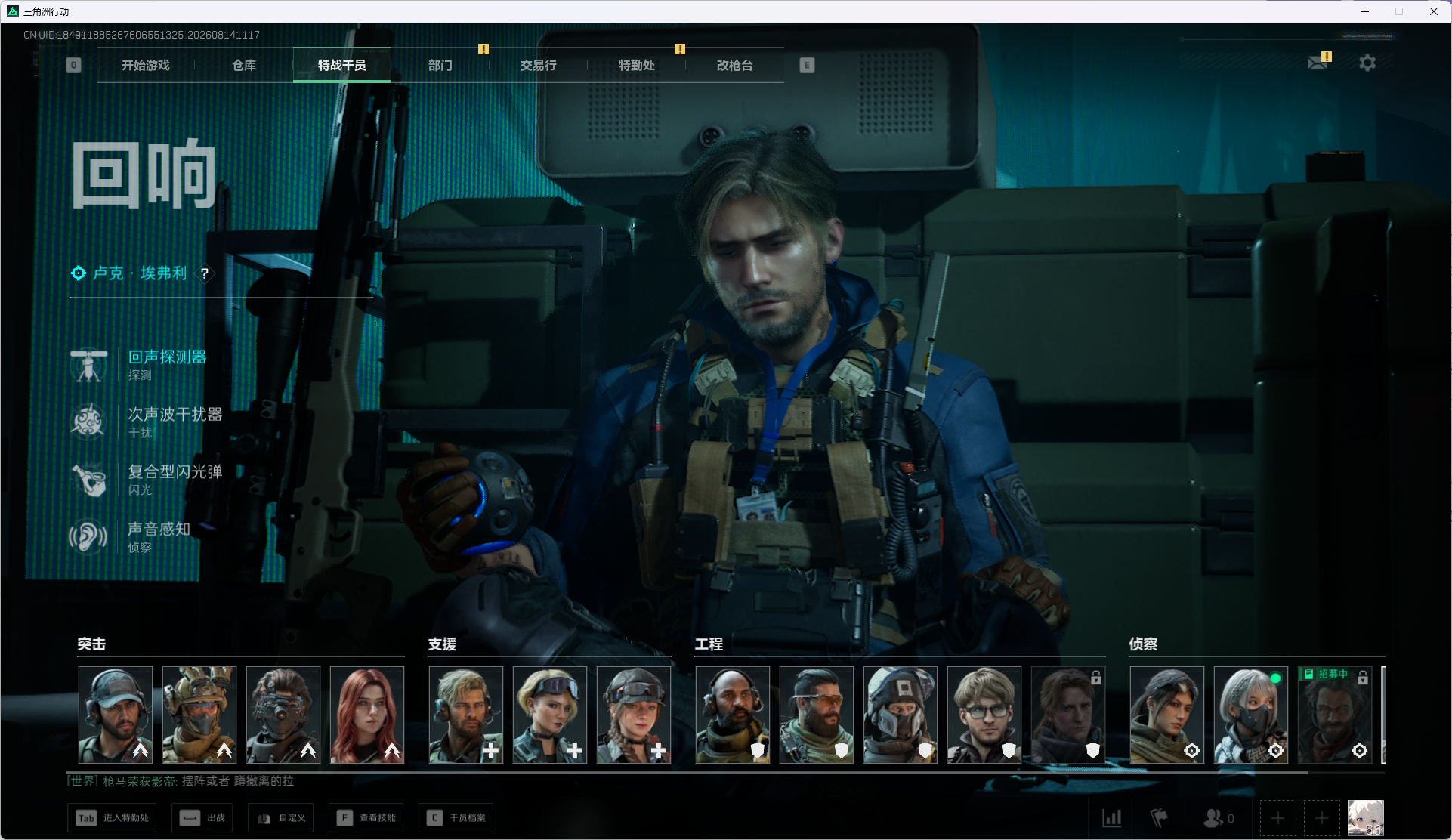The image size is (1452, 840).
Task: Switch to the 仓库 tab
Action: (244, 65)
